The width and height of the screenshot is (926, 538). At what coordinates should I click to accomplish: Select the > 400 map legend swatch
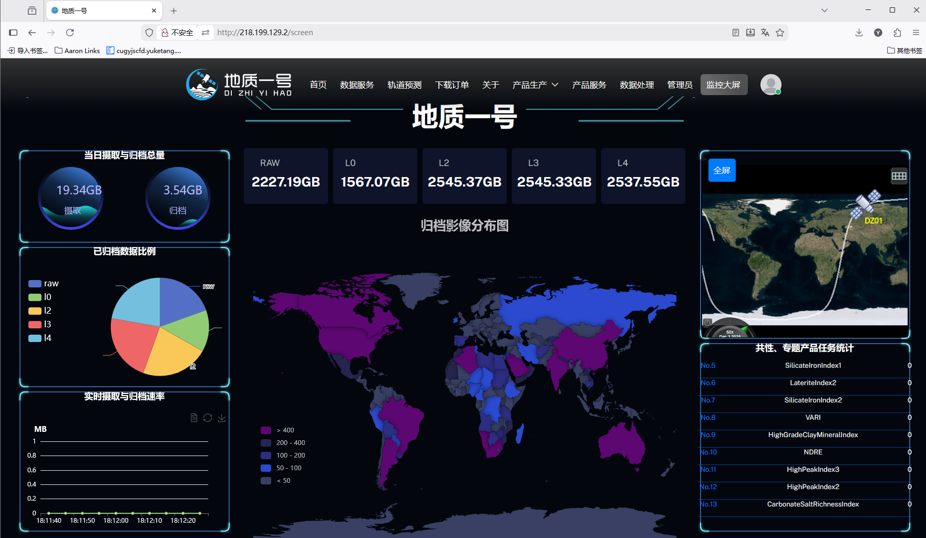click(x=266, y=430)
